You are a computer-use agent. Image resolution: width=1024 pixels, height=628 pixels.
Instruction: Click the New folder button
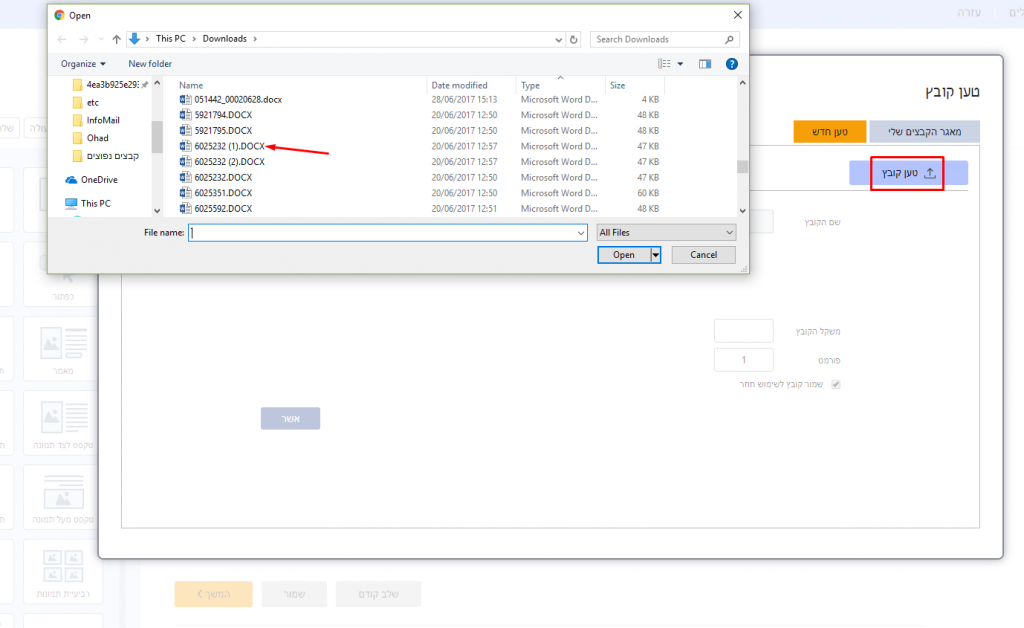(x=150, y=64)
